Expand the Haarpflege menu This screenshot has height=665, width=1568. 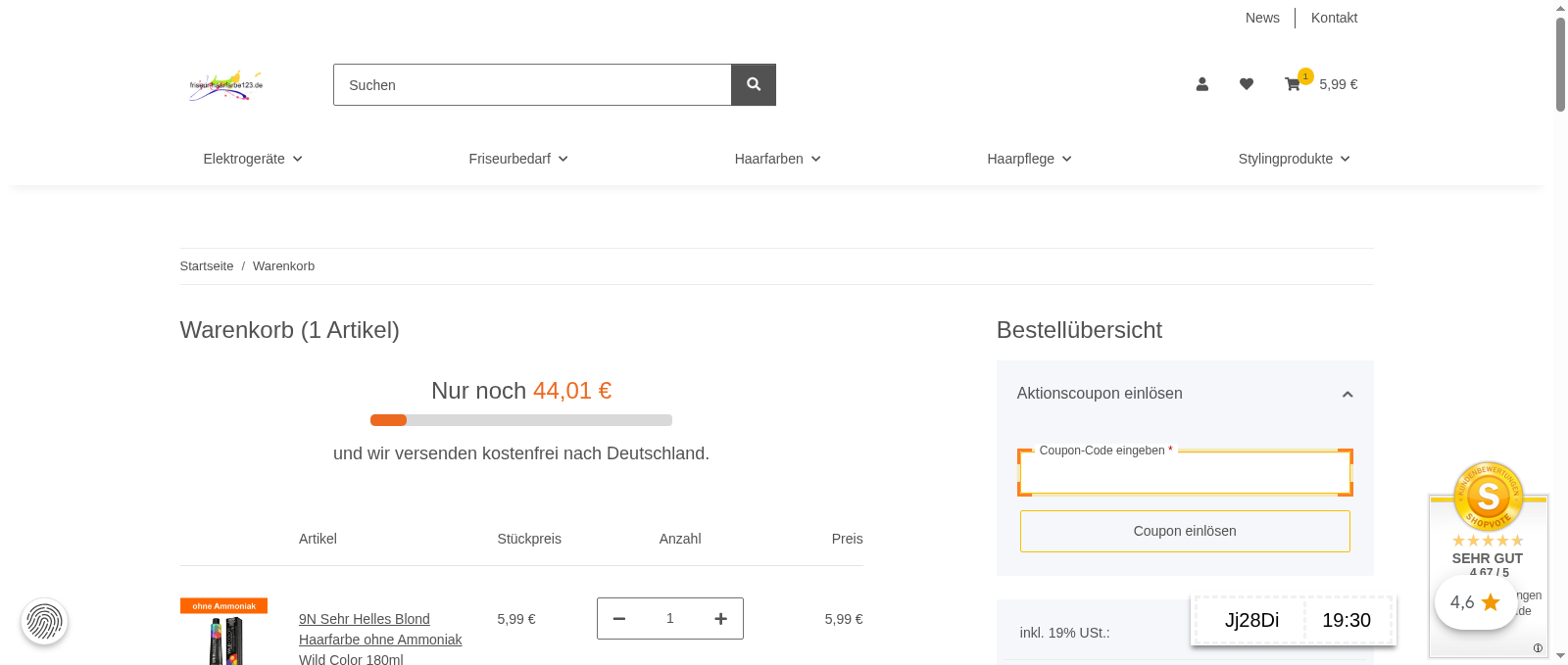pyautogui.click(x=1029, y=159)
